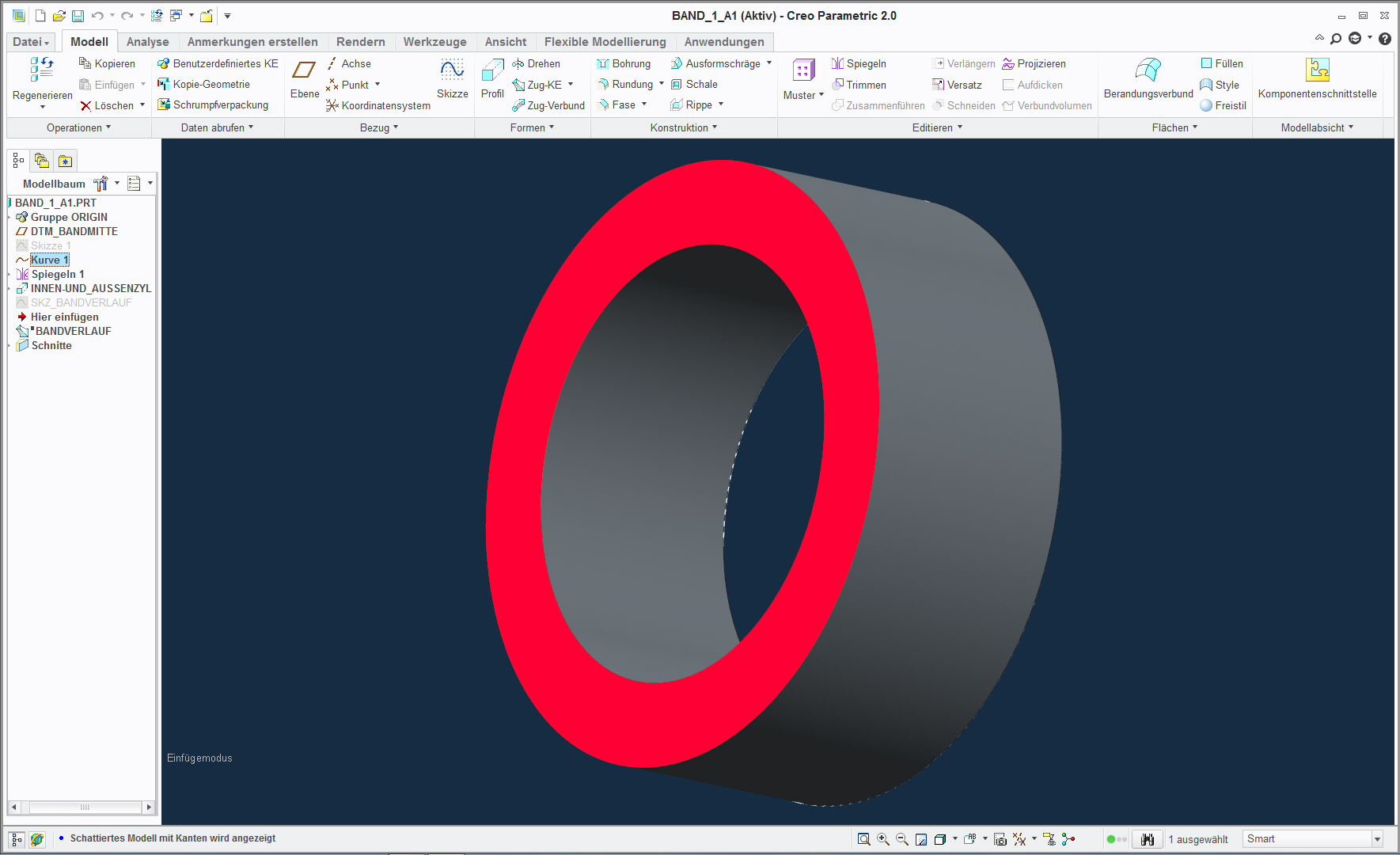Open the display style options

coord(940,839)
